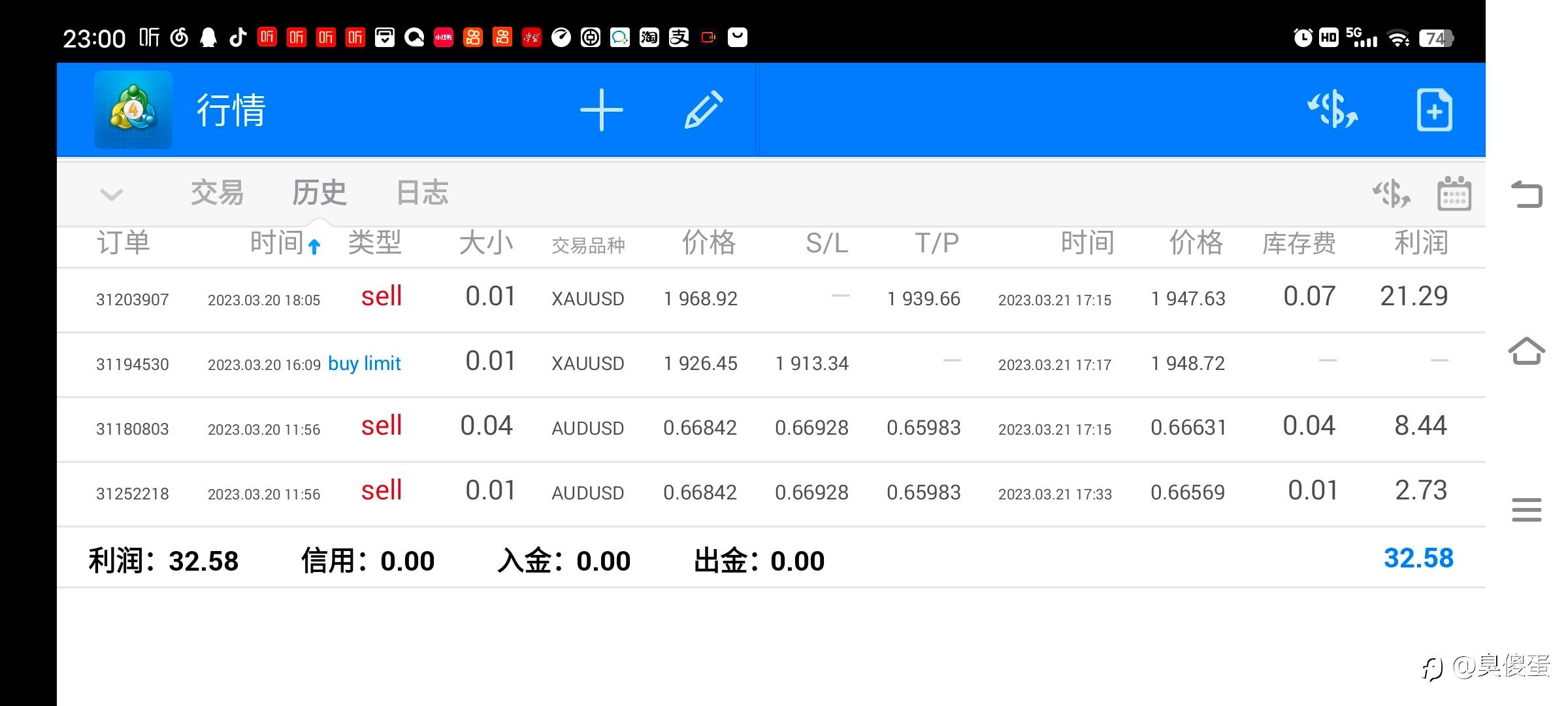Sort by the open 时间 column header

[277, 243]
